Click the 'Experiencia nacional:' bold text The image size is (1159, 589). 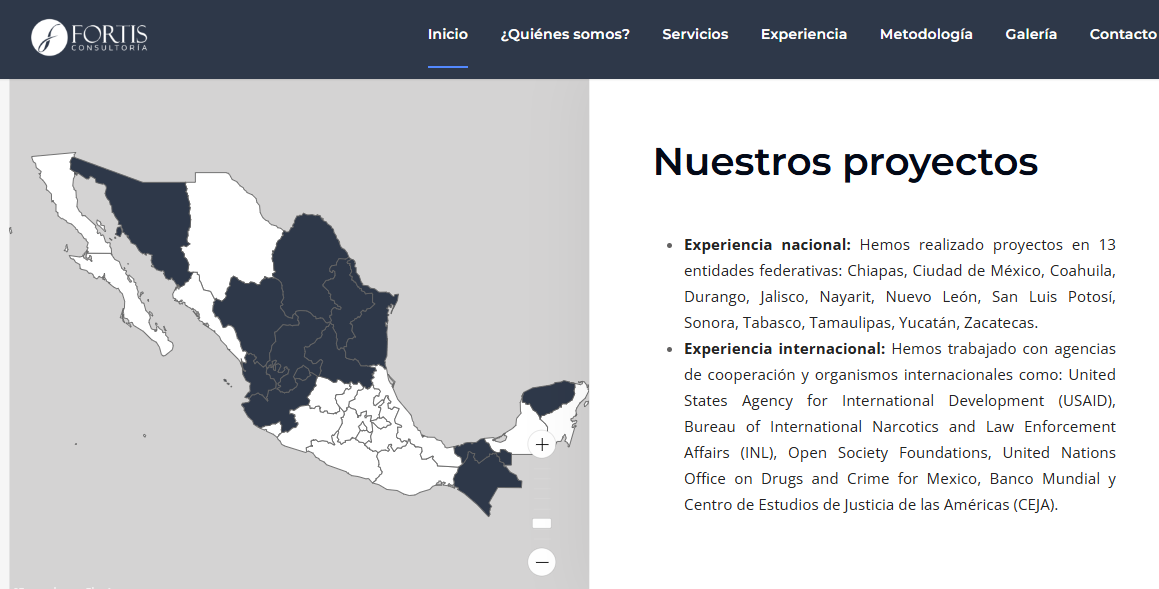pos(767,245)
